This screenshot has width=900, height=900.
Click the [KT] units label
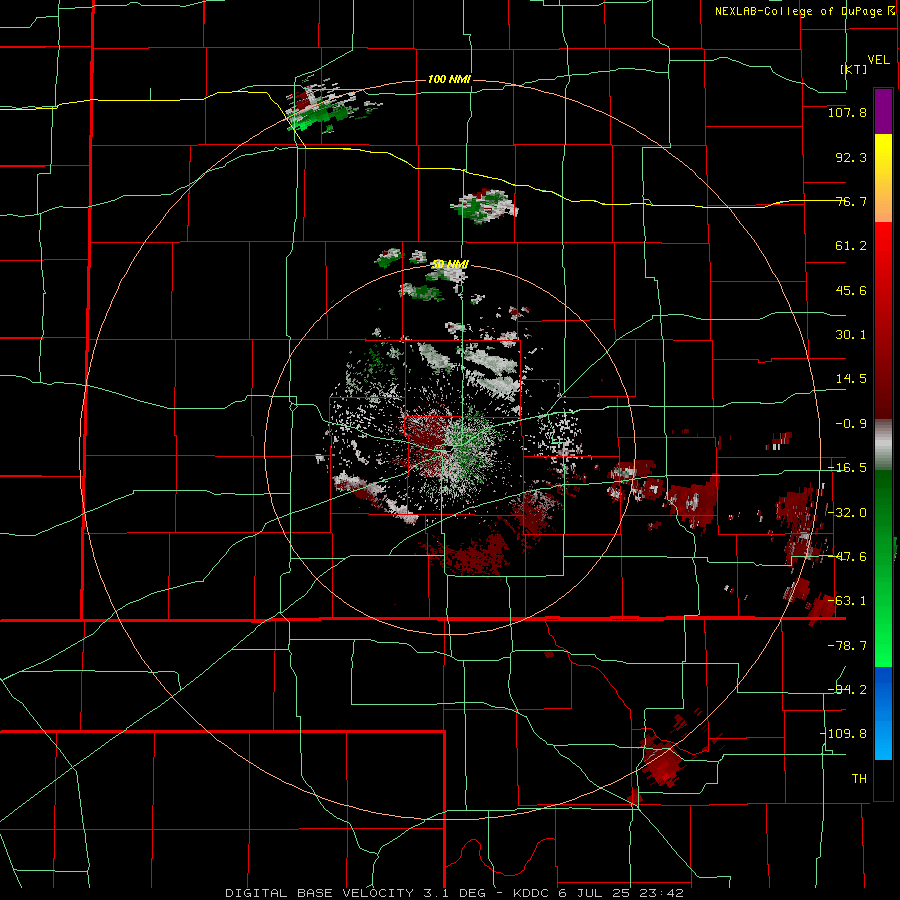click(854, 69)
